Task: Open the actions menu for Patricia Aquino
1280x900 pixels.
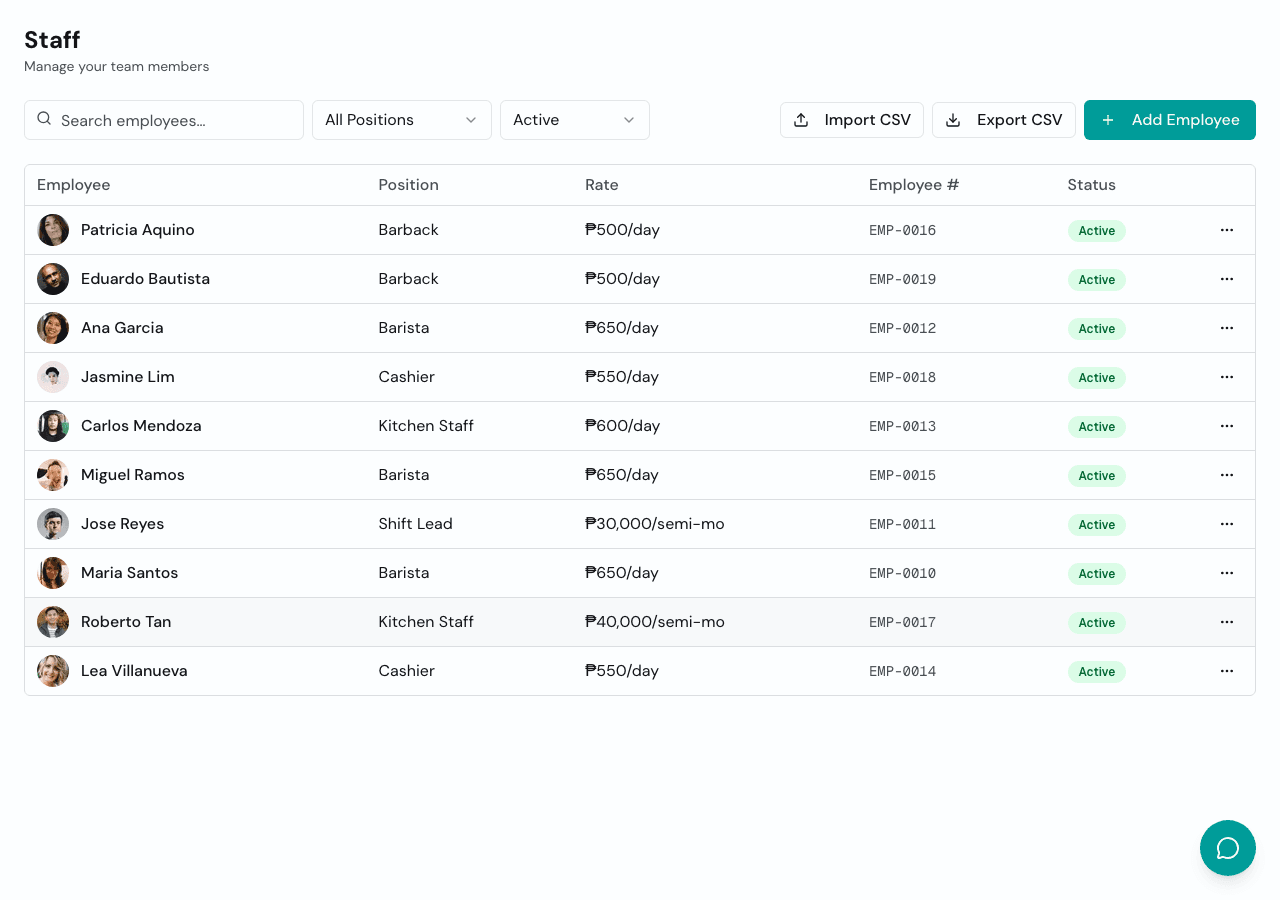Action: [1227, 230]
